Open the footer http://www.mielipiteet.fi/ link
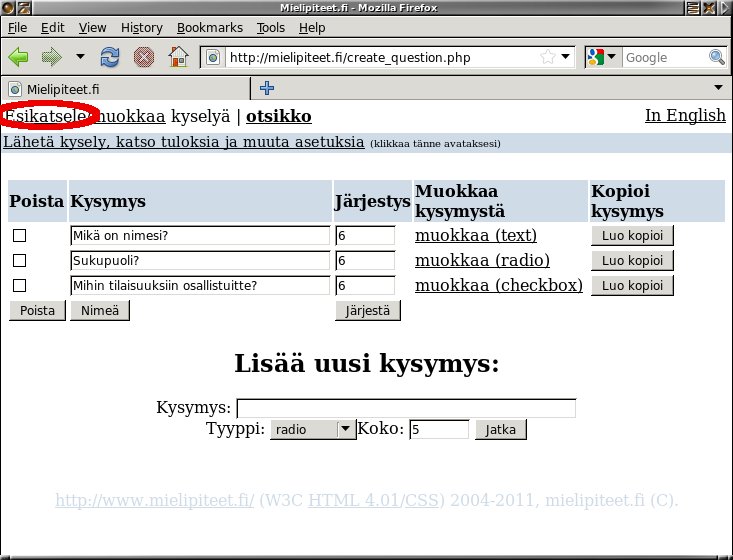 pos(155,501)
